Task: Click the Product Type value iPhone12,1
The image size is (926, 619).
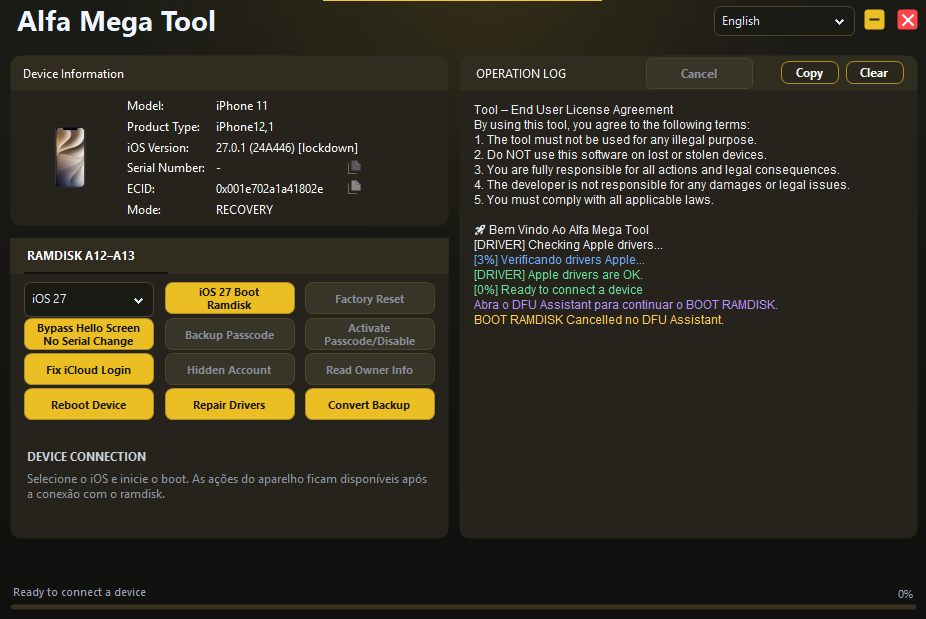Action: [244, 127]
